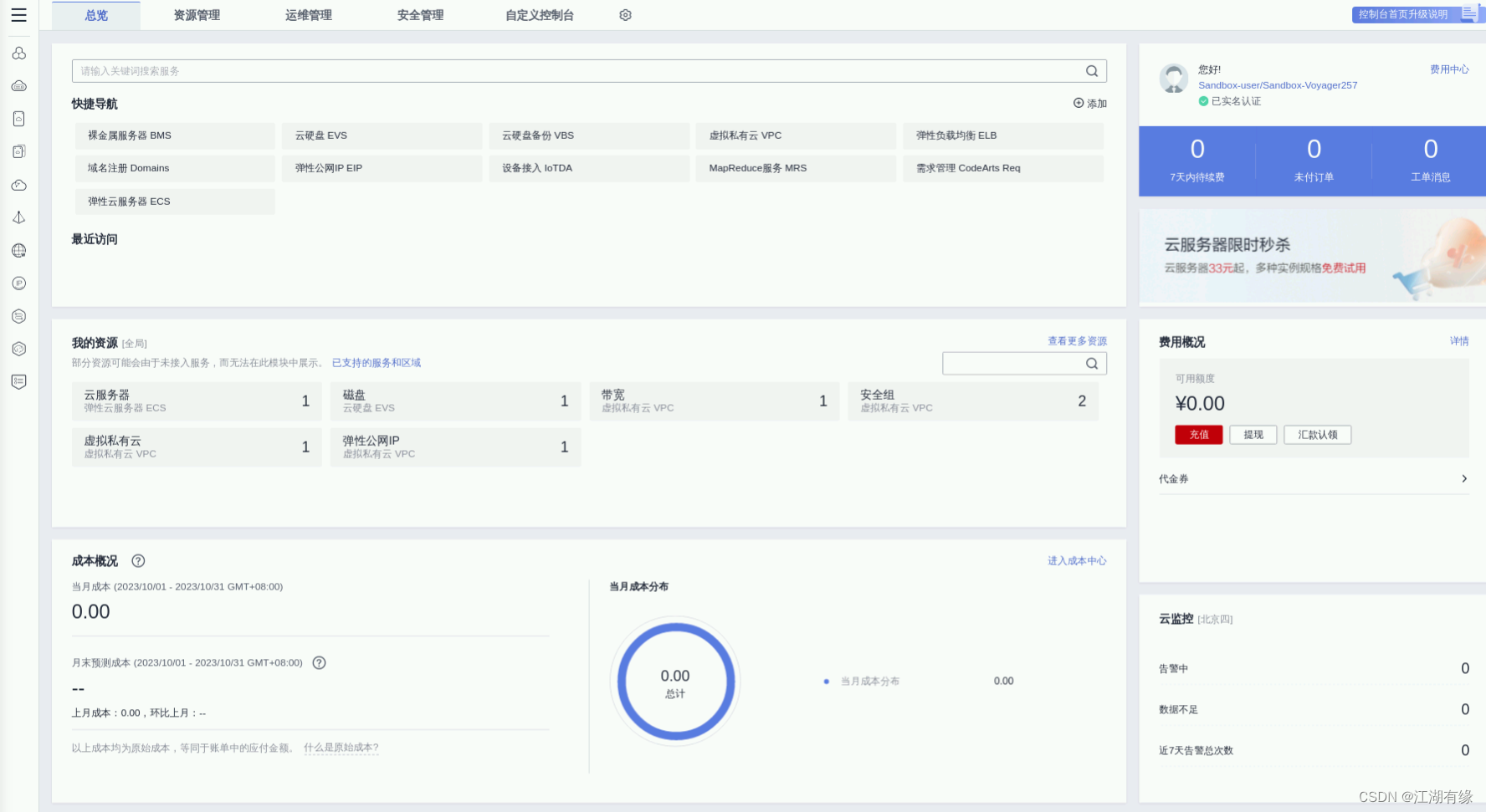Open the 安全管理 tab
1486x812 pixels.
[421, 15]
